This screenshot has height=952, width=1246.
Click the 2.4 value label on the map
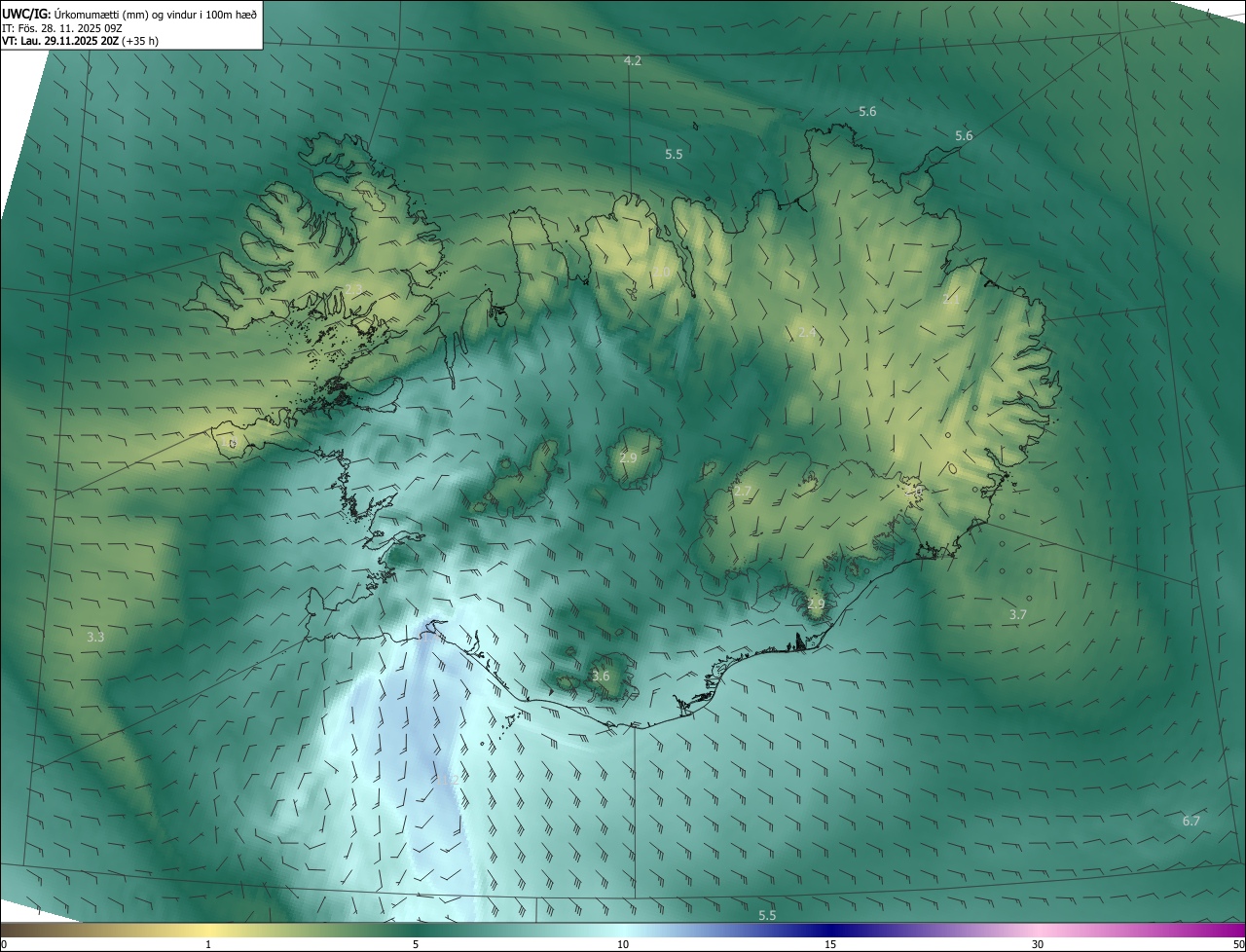point(807,333)
